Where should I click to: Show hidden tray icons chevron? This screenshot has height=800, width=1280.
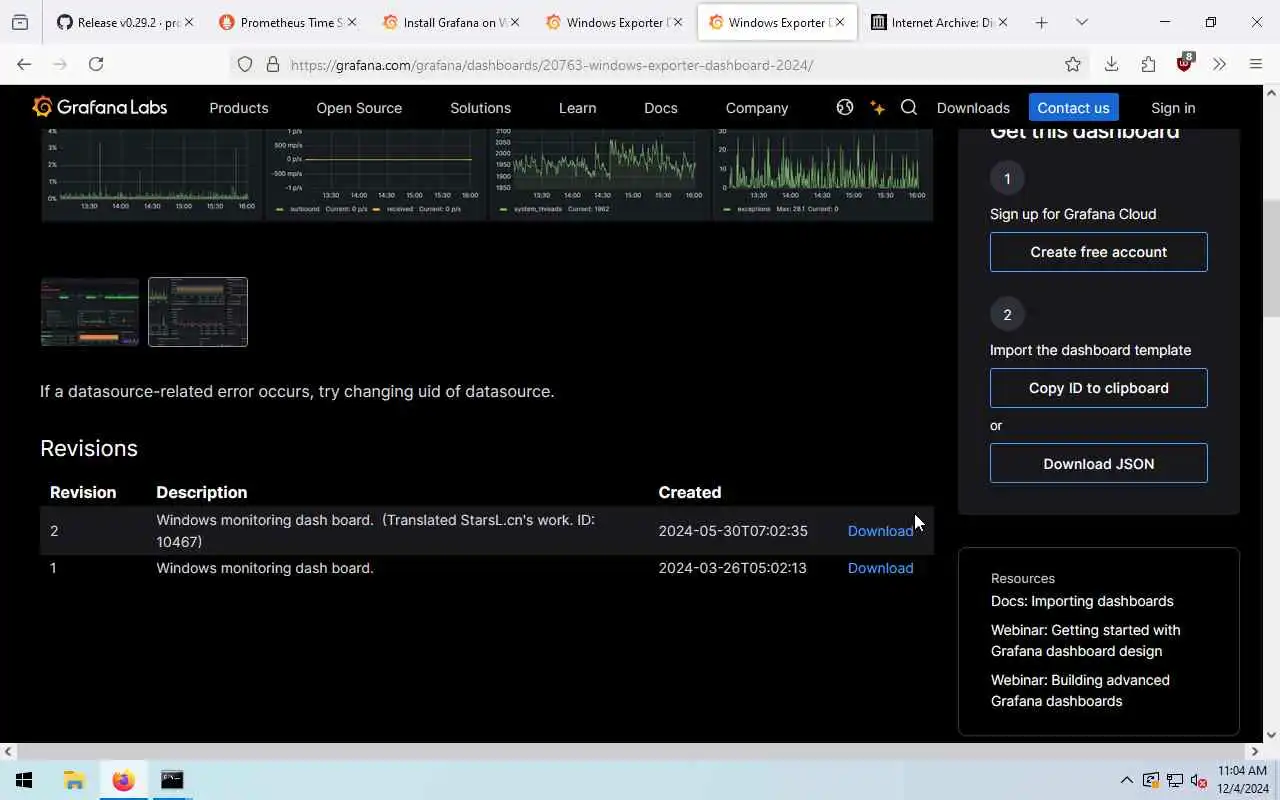click(1126, 780)
